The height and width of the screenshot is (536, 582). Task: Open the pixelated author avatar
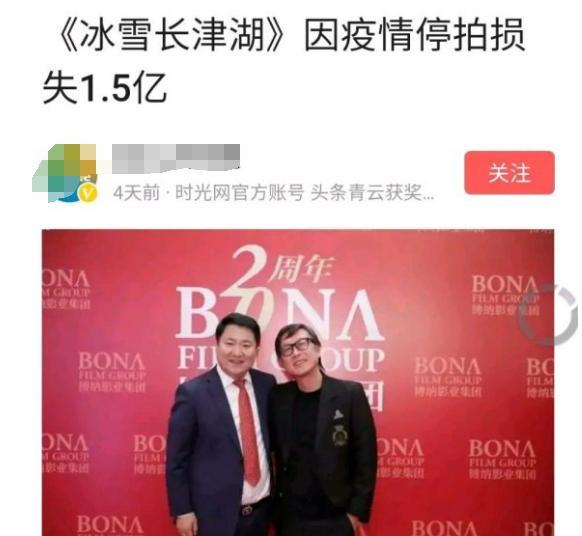tap(66, 173)
